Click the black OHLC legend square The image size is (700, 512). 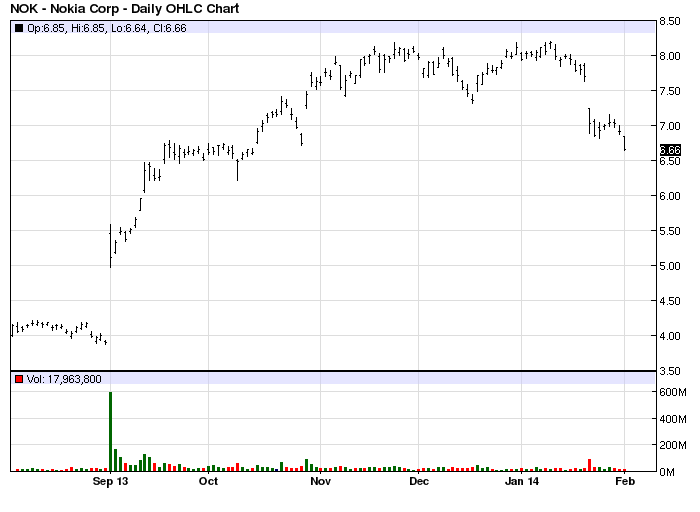tap(19, 28)
